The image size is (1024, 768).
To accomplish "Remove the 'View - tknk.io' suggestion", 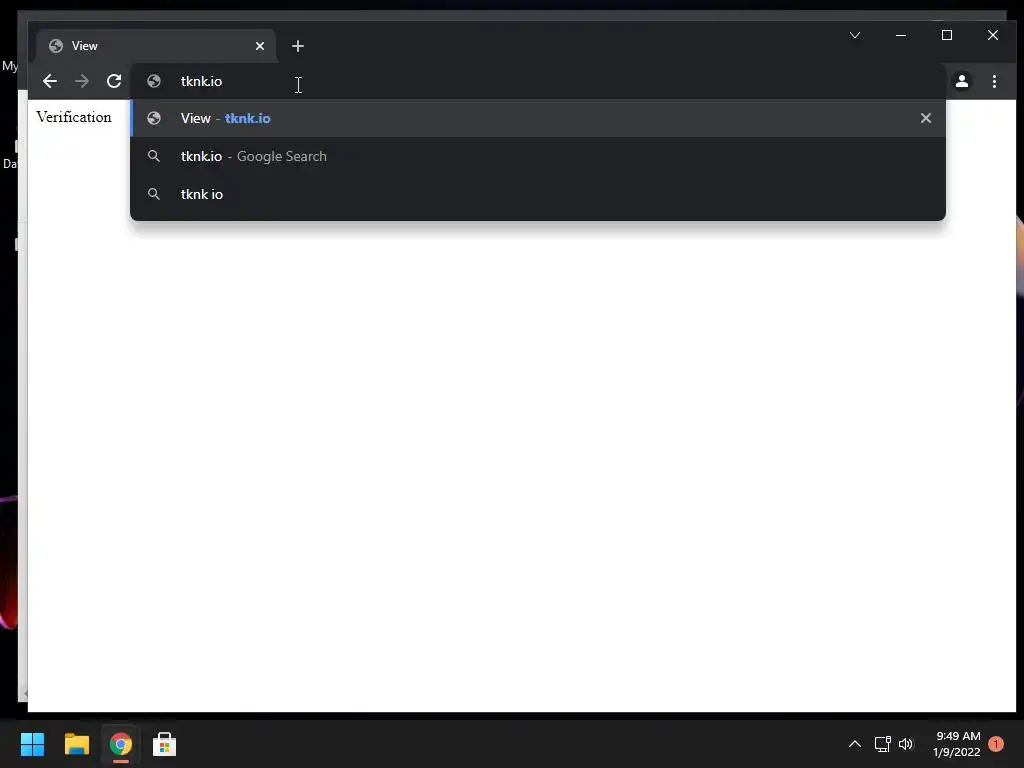I will point(925,118).
